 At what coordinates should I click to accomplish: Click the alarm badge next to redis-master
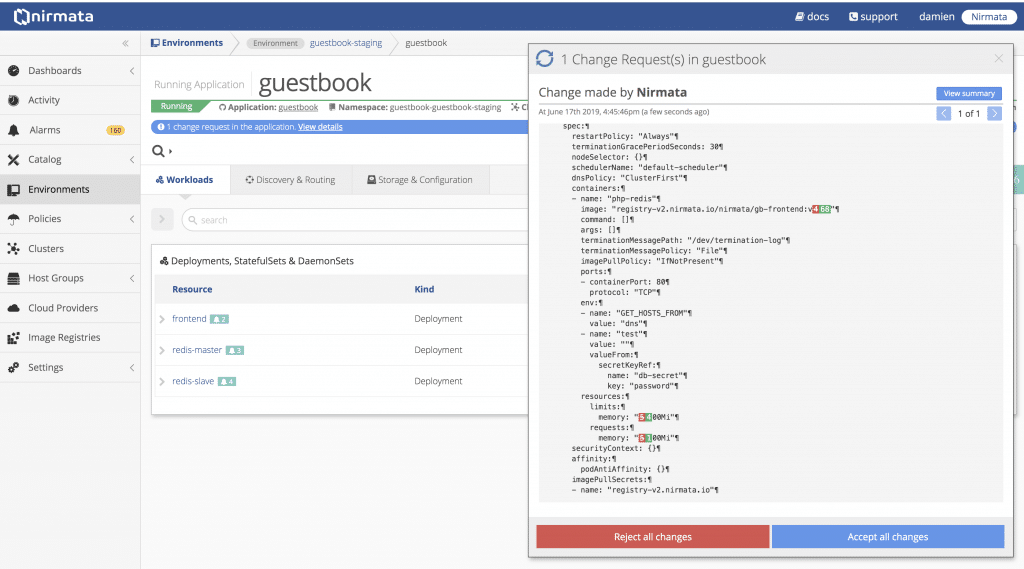tap(234, 350)
